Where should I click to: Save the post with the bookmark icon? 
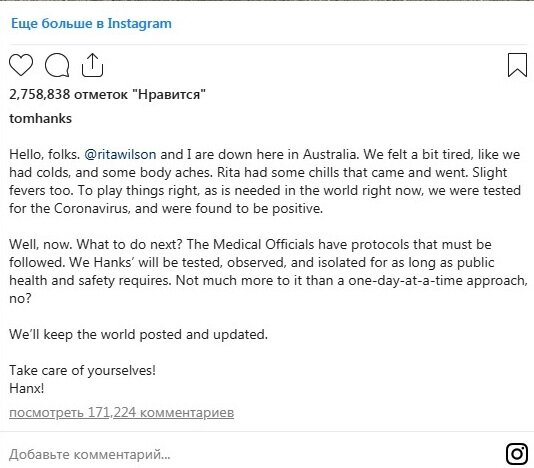pos(517,65)
